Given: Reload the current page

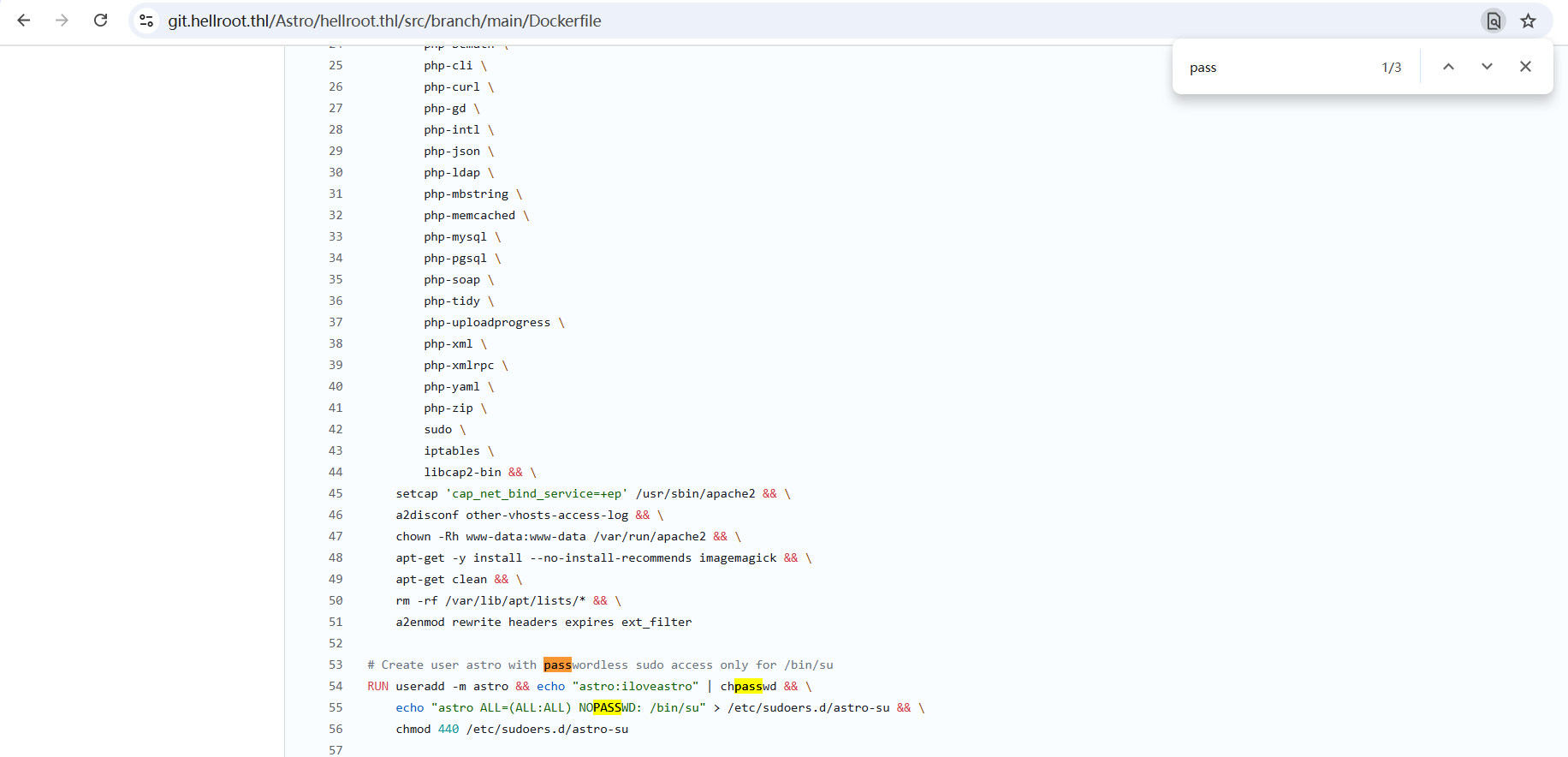Looking at the screenshot, I should point(100,21).
